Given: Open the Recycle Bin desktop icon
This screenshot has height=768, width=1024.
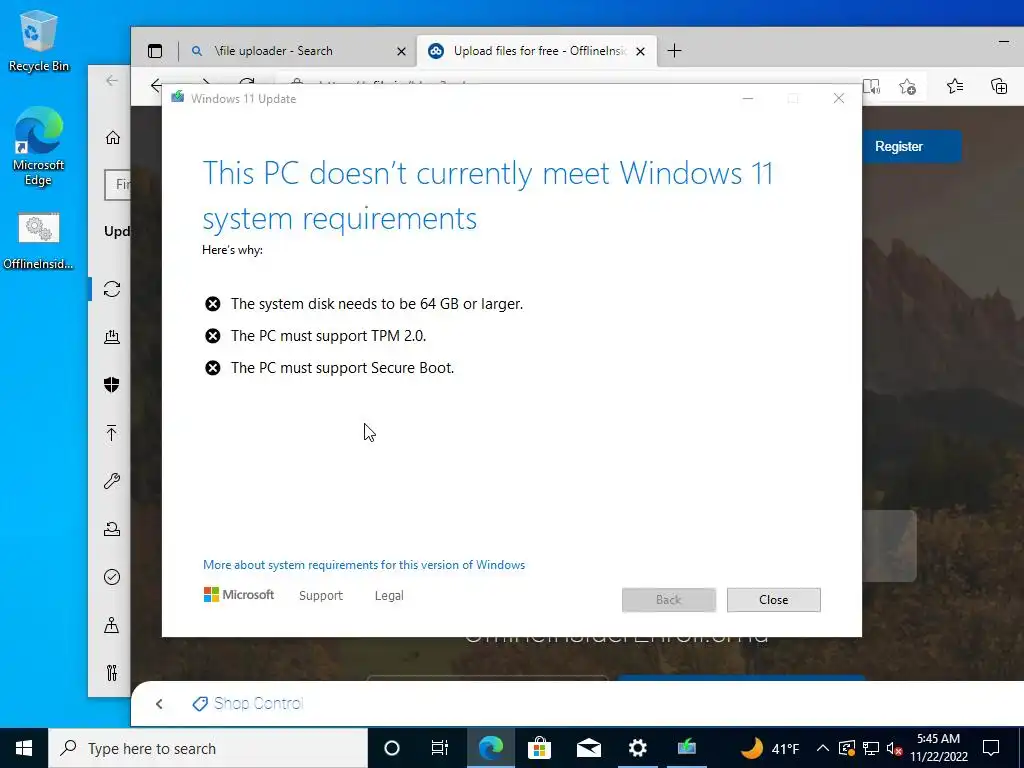Looking at the screenshot, I should 39,41.
